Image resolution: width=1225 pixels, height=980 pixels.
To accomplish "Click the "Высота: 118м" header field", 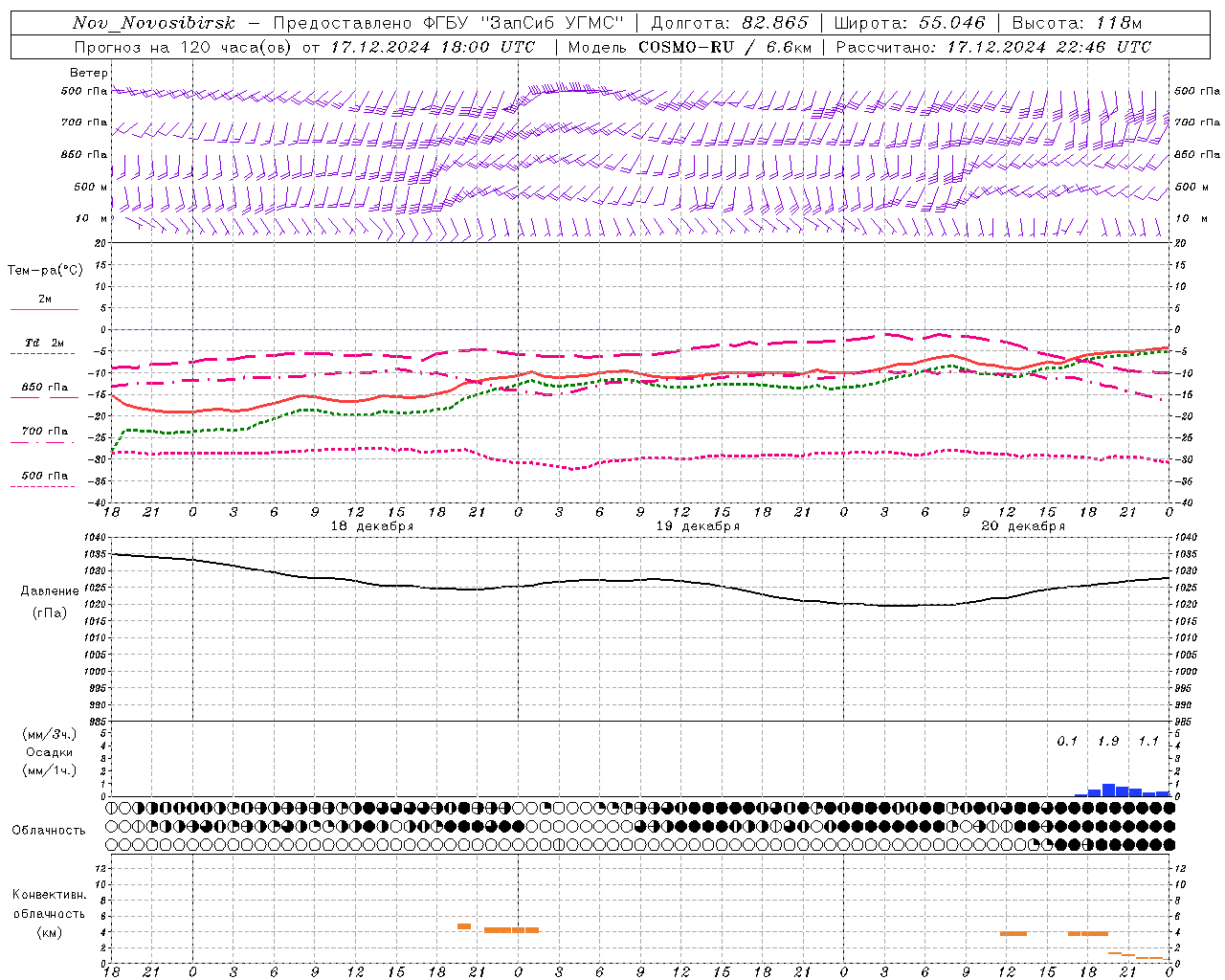I will (x=1077, y=23).
